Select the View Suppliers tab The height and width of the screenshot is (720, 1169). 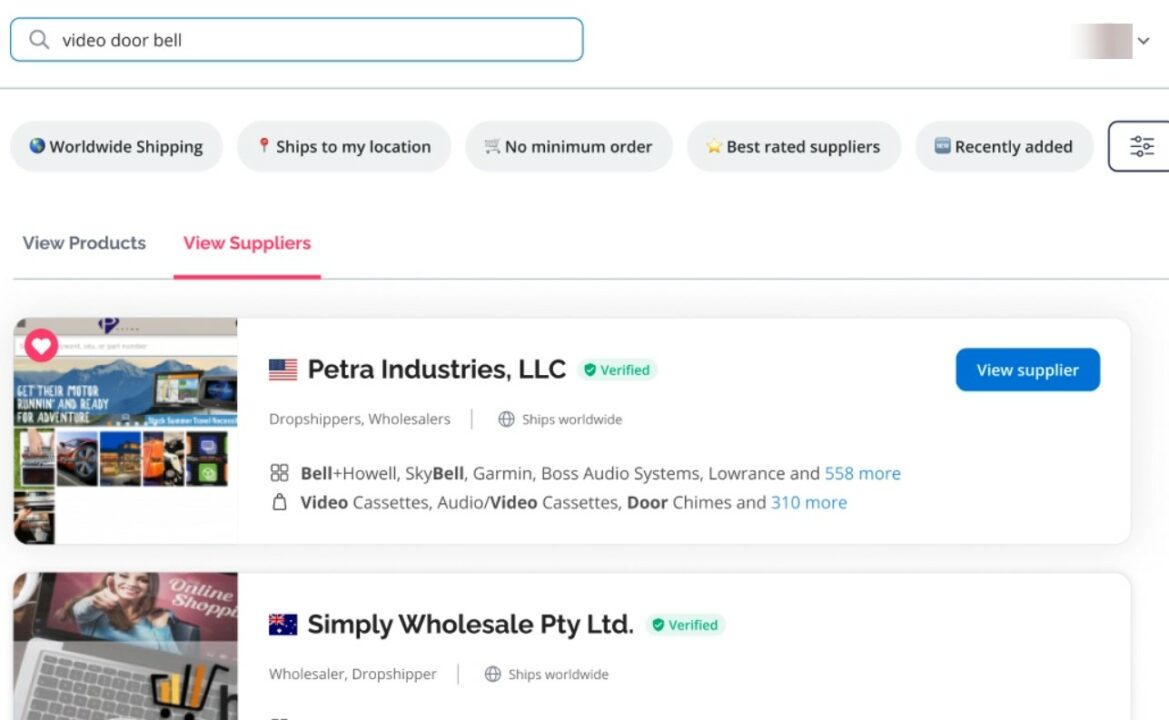(247, 243)
